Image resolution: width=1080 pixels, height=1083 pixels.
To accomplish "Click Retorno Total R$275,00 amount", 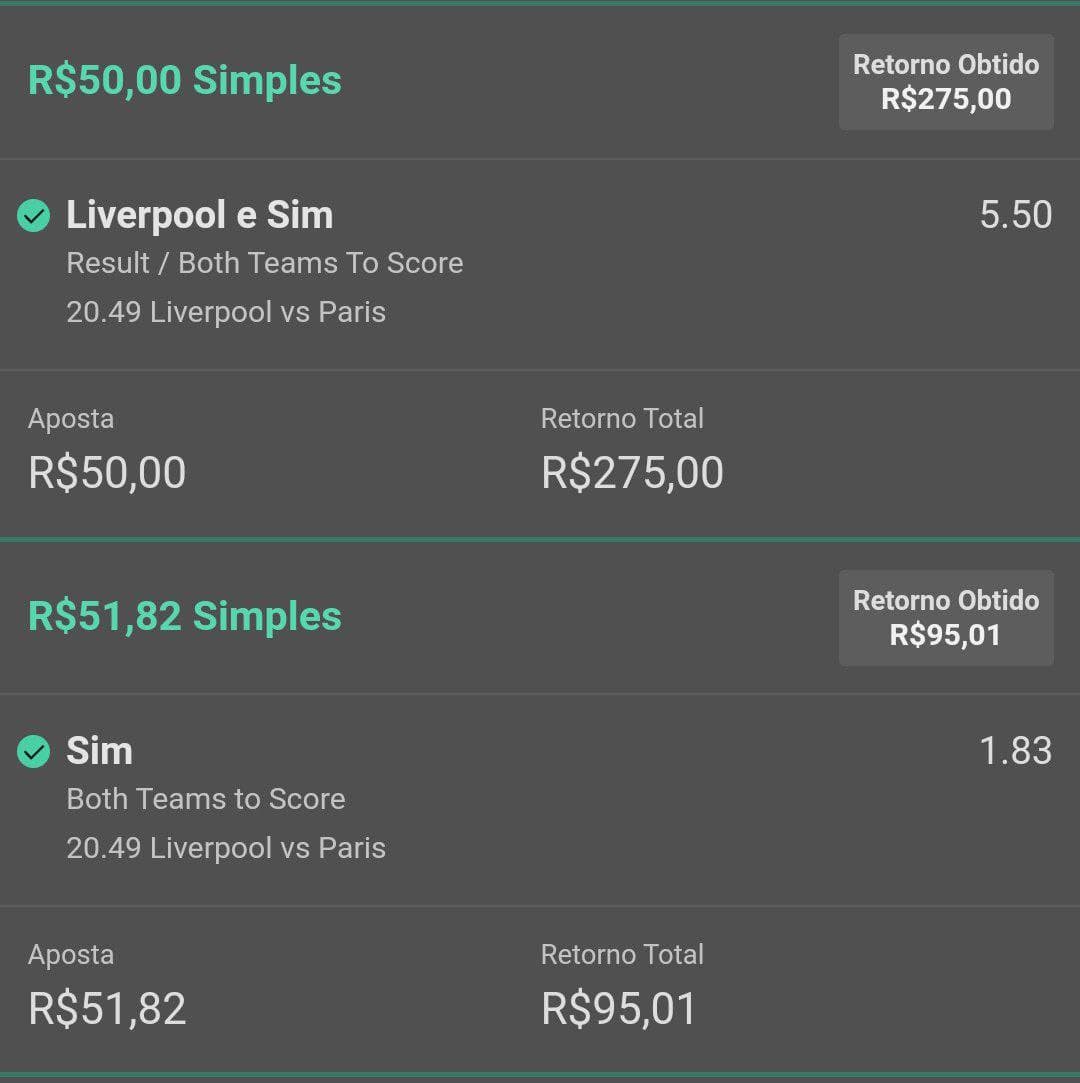I will click(x=632, y=472).
